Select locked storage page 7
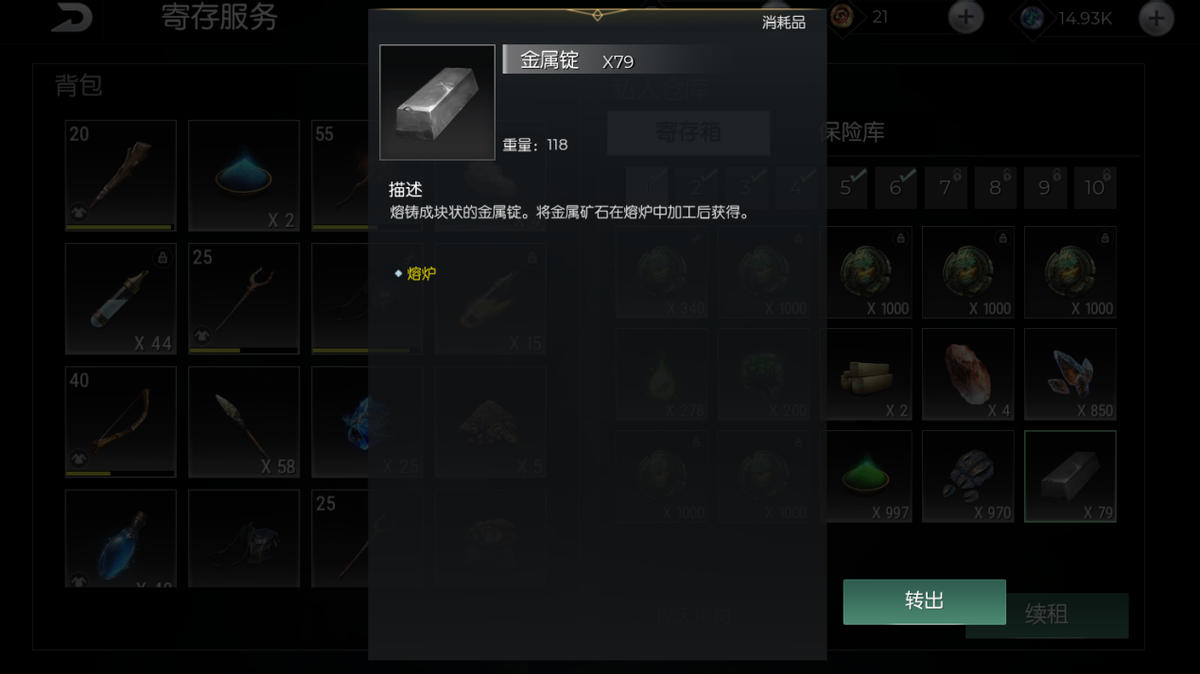 click(x=946, y=188)
